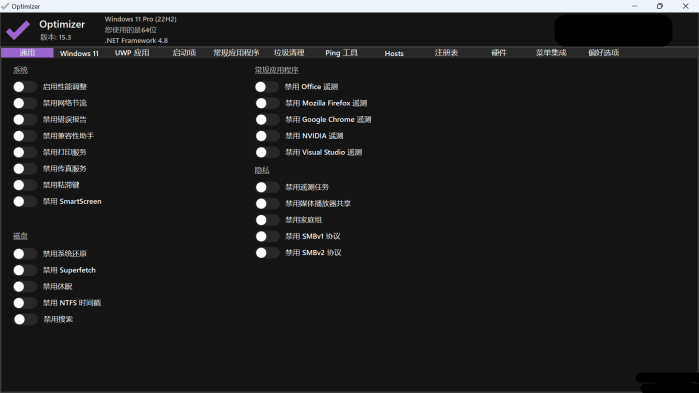699x393 pixels.
Task: Toggle the 禁用粘滞键 switch
Action: click(x=25, y=185)
